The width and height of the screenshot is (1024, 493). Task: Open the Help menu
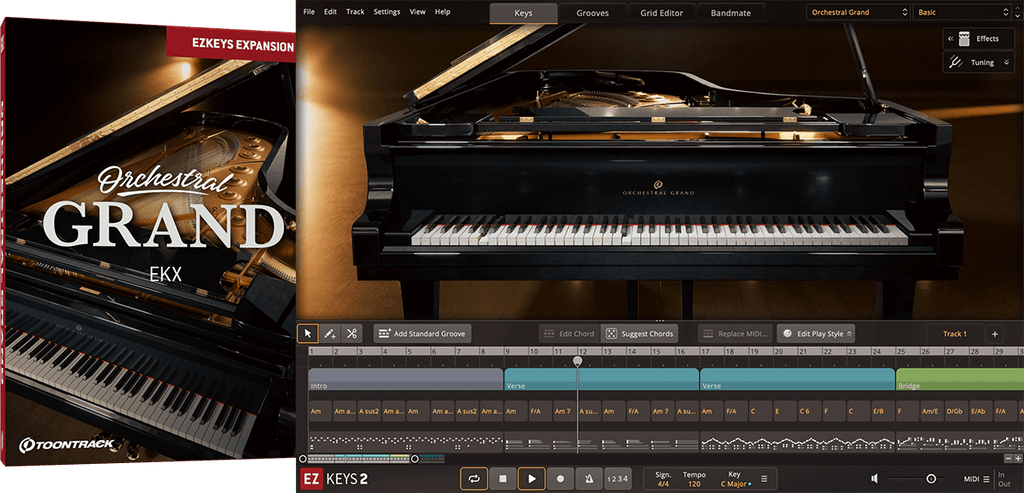point(443,12)
